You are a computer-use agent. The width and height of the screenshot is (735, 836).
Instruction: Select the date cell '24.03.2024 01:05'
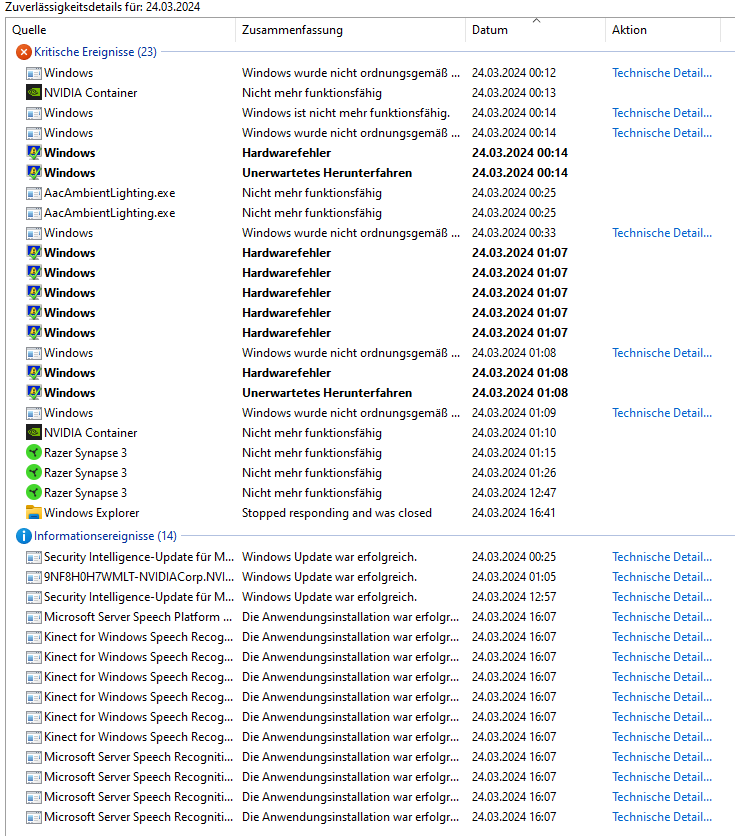514,576
